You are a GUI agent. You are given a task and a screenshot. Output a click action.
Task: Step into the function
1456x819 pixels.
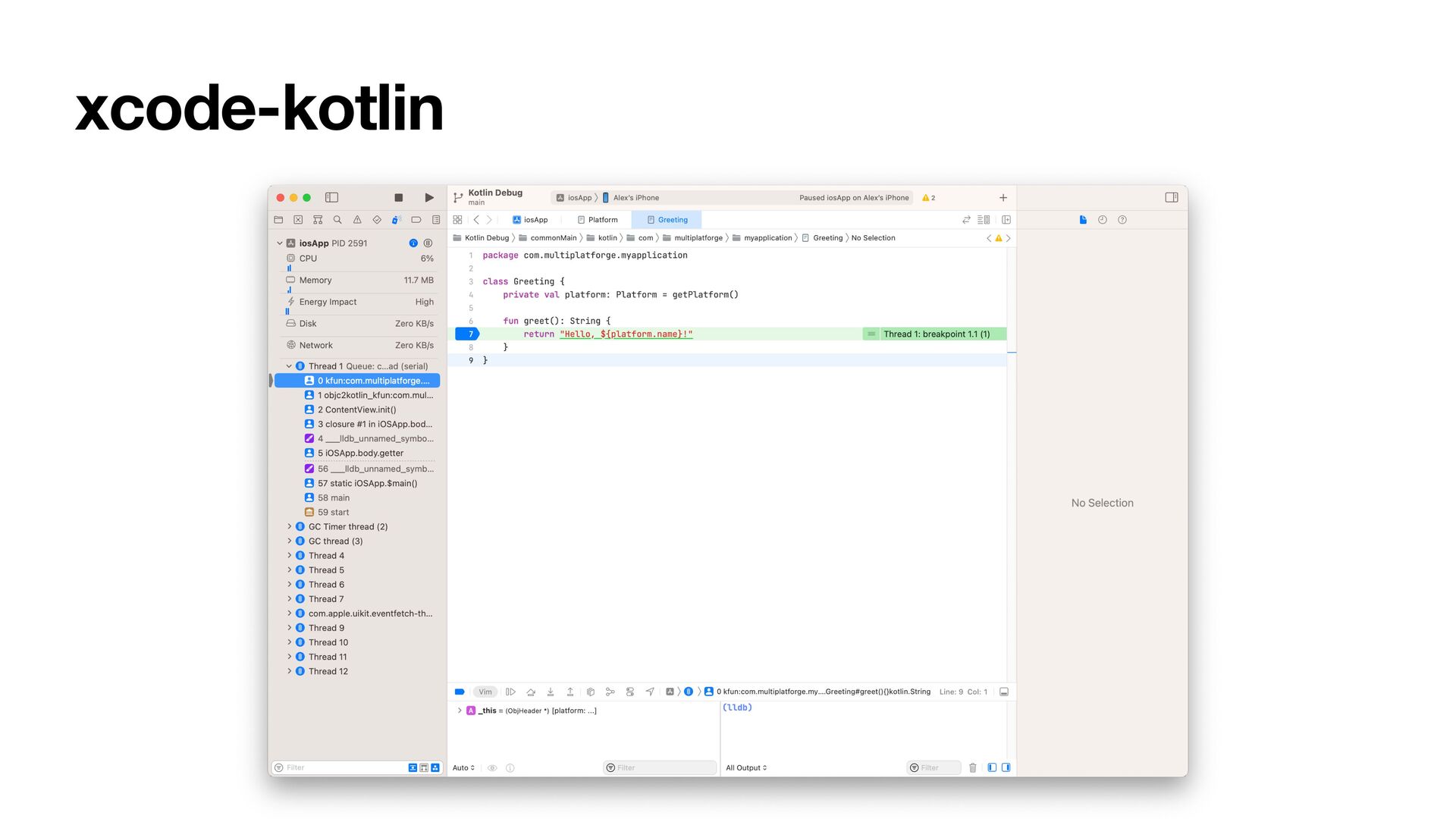tap(551, 692)
